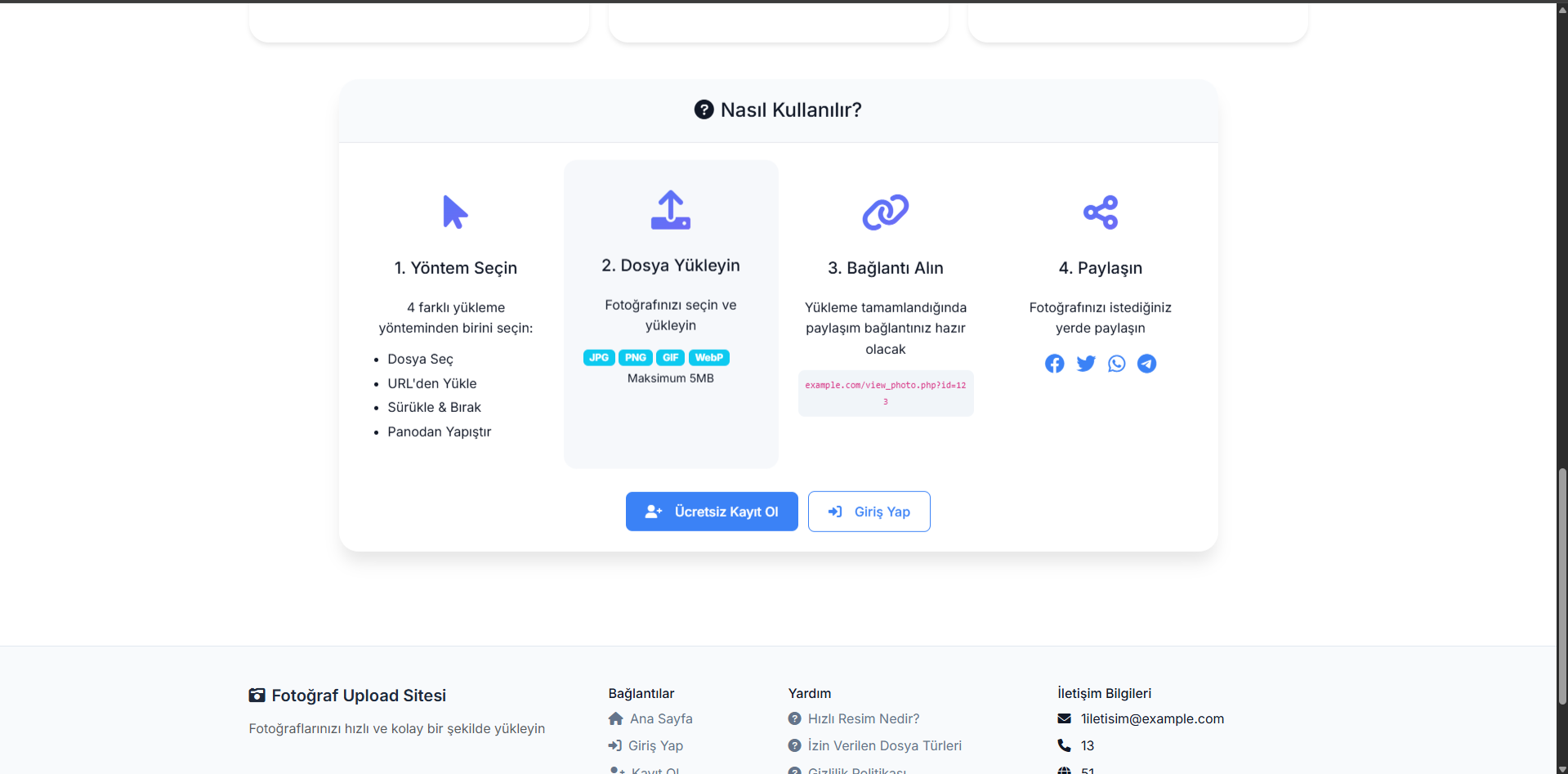
Task: Click the upload icon above Dosya Yükleyin
Action: click(x=670, y=210)
